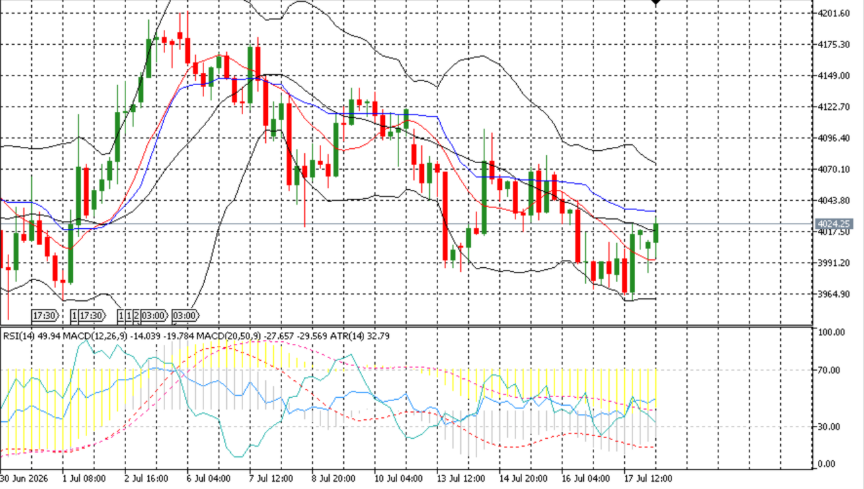Viewport: 864px width, 489px height.
Task: Click the chart shift triangle marker at top
Action: (x=656, y=2)
